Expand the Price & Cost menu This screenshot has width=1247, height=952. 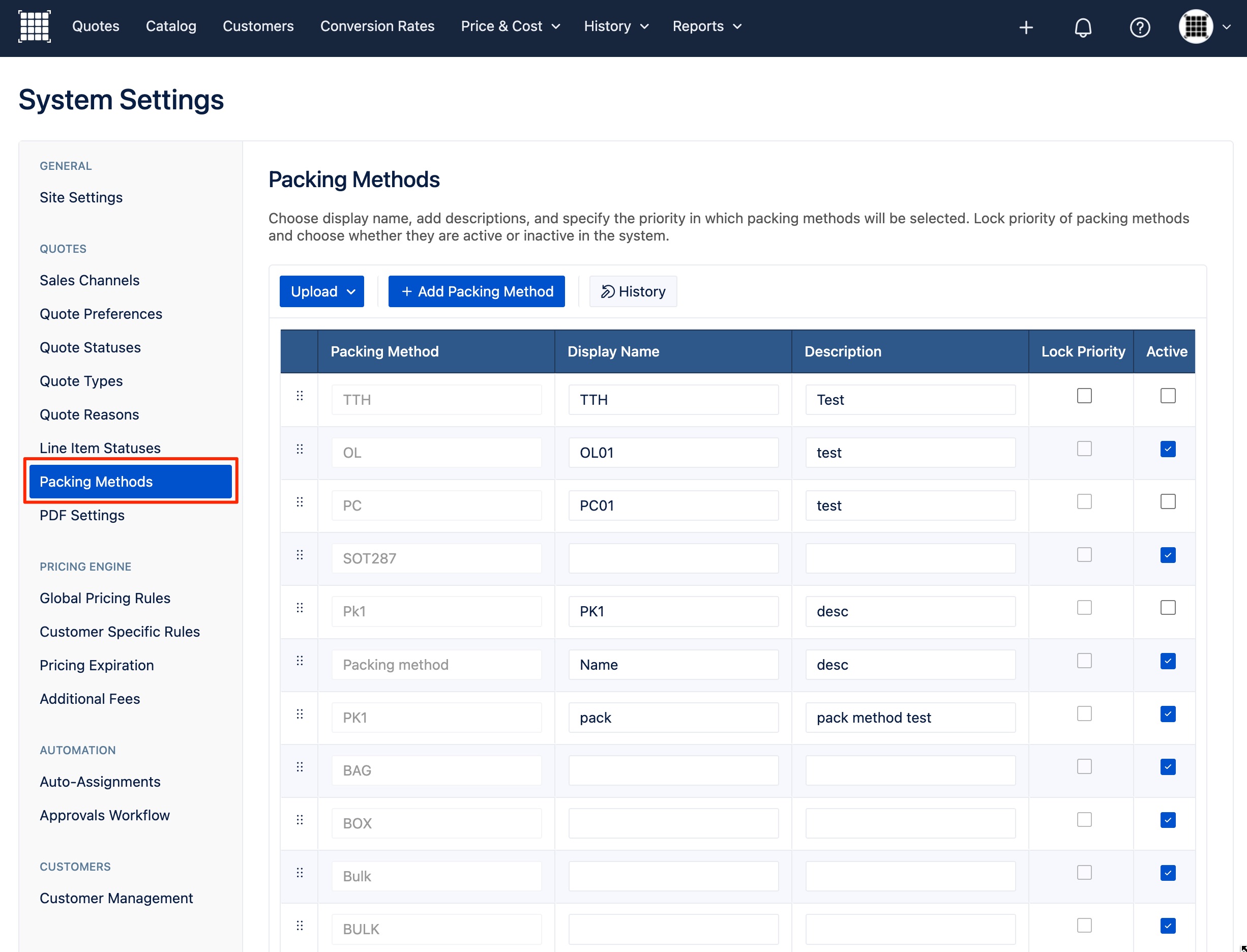point(511,26)
